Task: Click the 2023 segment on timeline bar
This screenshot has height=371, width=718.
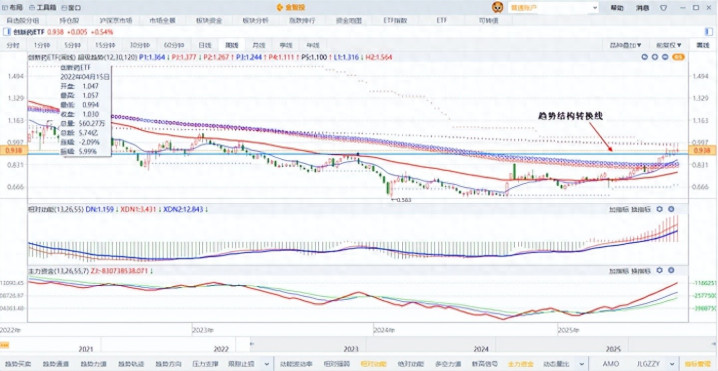Action: click(x=351, y=349)
